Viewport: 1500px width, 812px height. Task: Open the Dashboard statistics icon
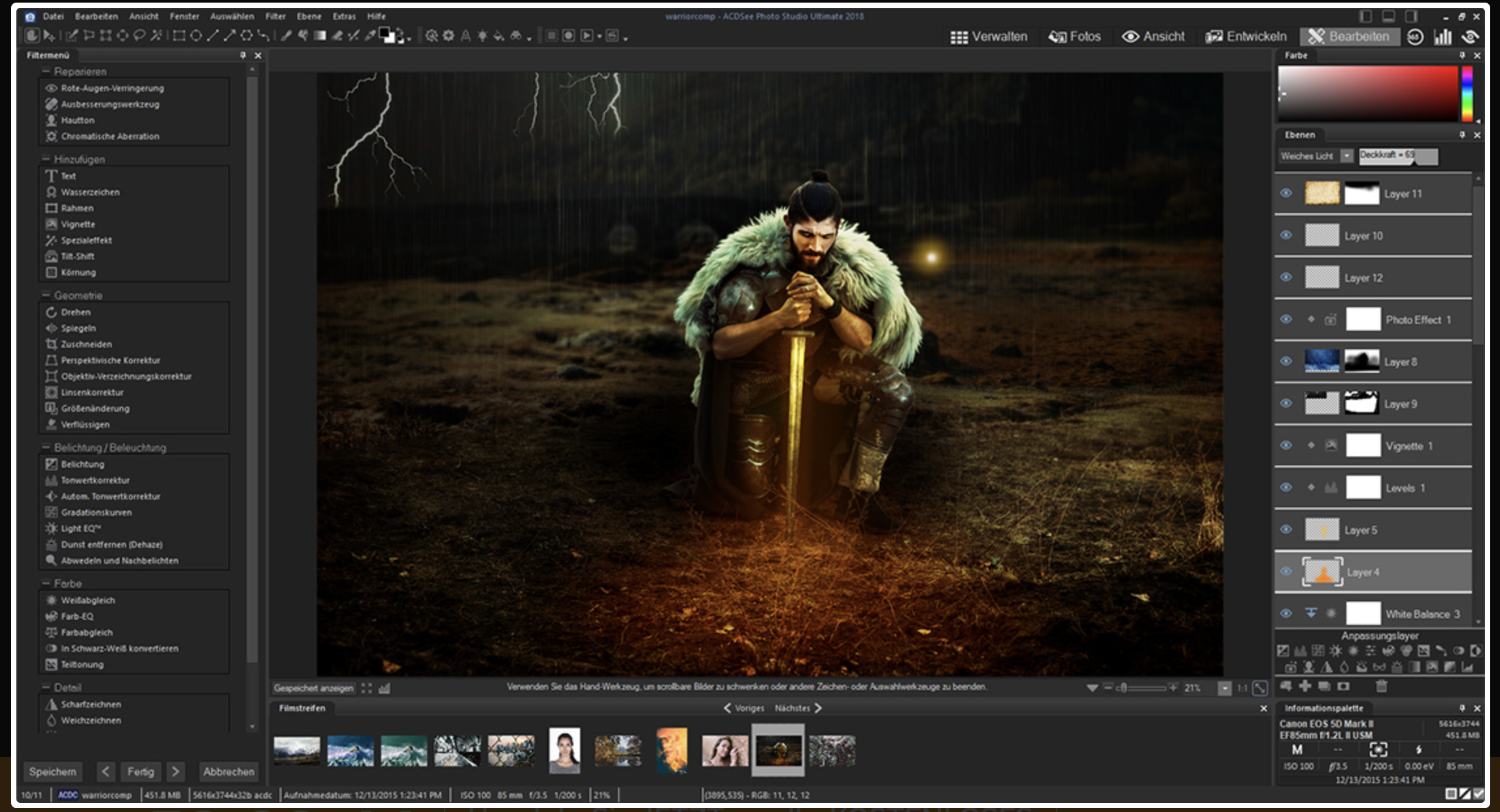pyautogui.click(x=1442, y=37)
